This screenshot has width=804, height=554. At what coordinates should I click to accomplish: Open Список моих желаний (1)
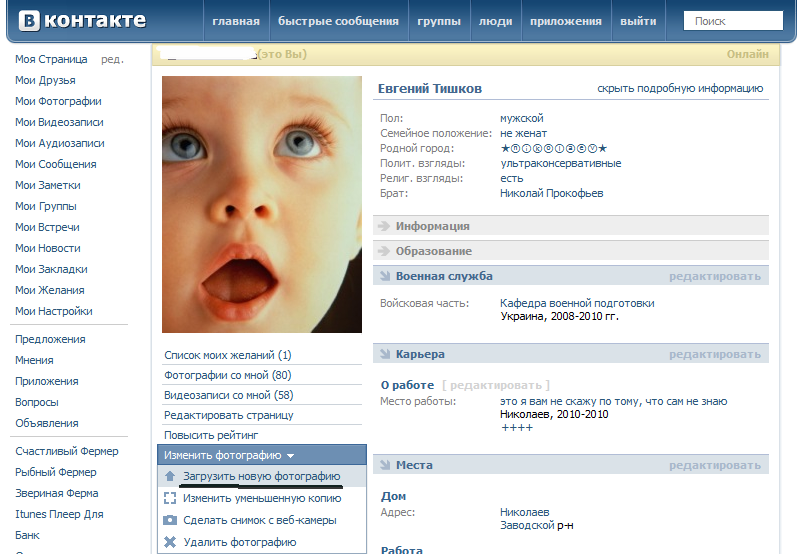228,355
